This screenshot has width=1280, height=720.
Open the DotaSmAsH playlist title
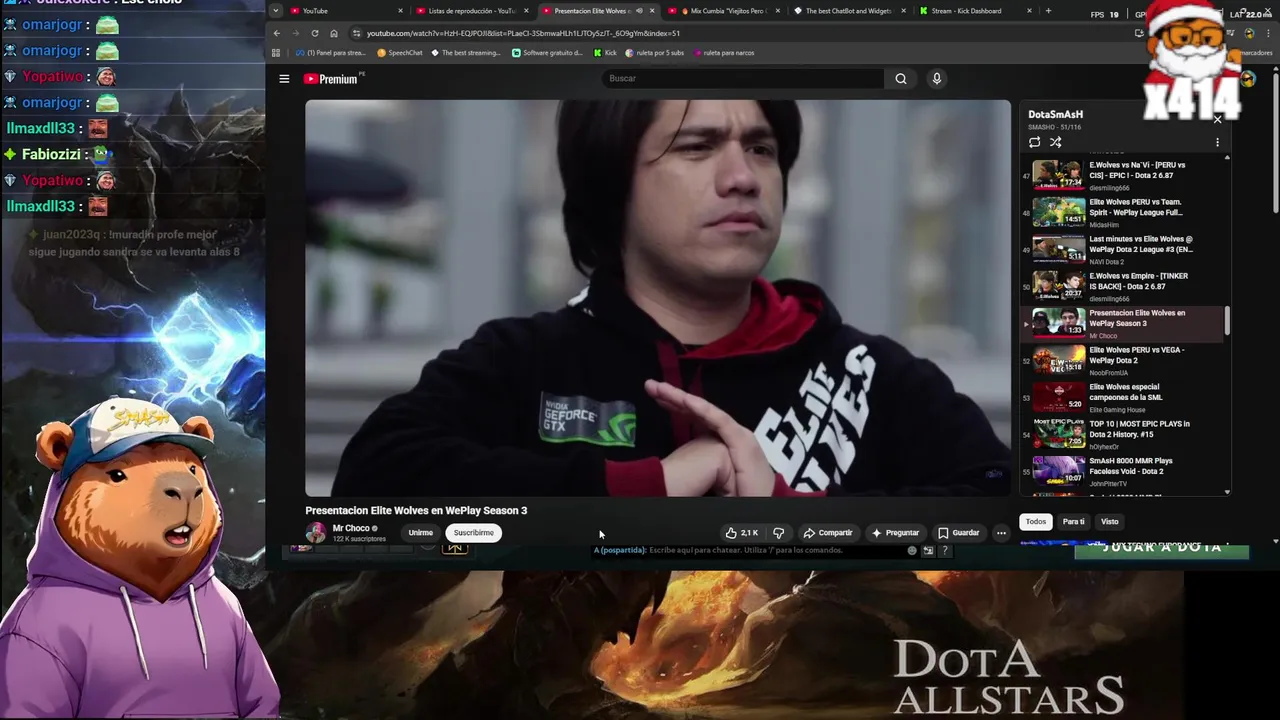point(1056,114)
